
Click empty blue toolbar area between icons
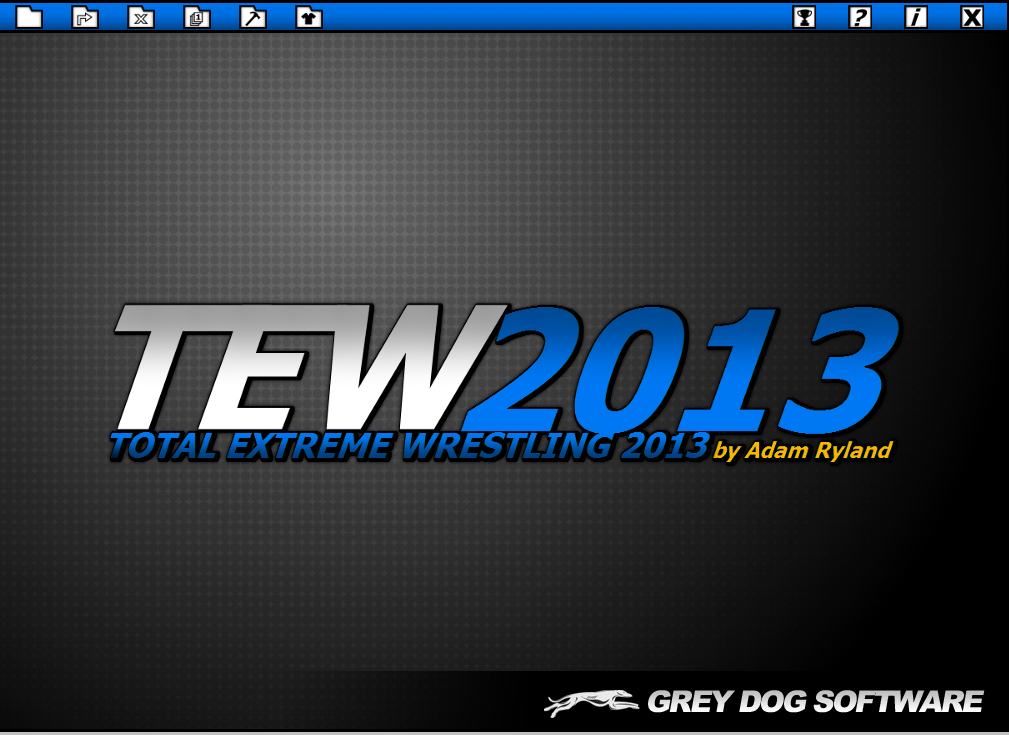click(x=550, y=17)
